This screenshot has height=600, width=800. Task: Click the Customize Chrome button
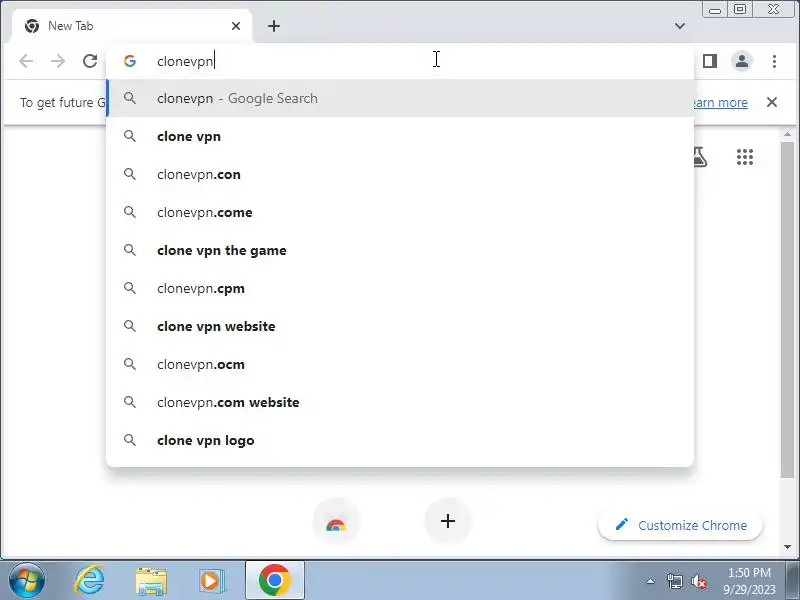pos(681,525)
